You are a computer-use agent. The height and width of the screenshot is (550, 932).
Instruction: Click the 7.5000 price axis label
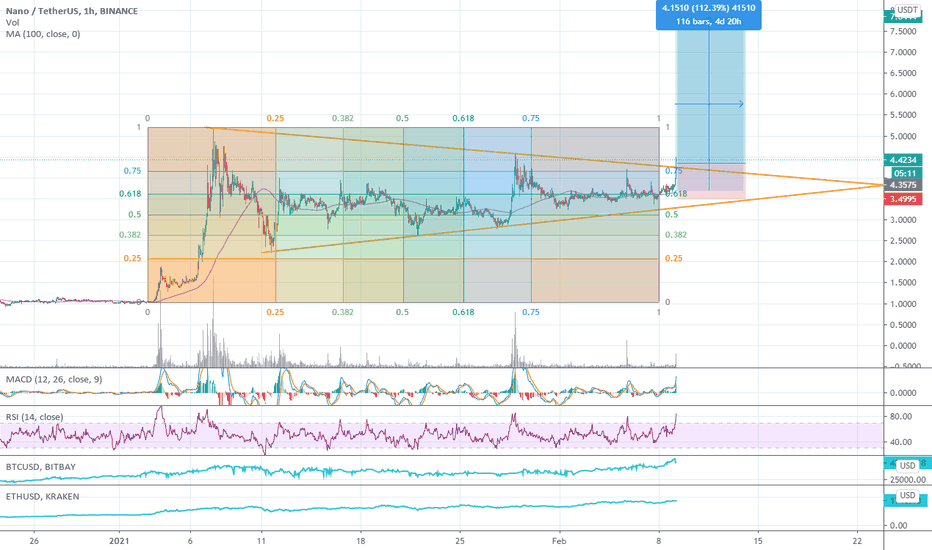coord(903,32)
